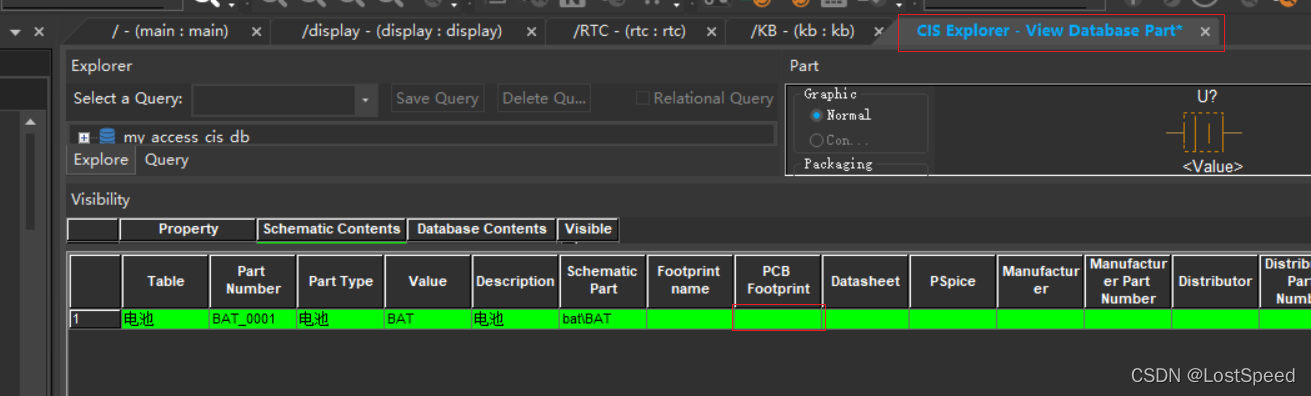Click the empty Datasheet cell in row 1
1311x396 pixels.
pyautogui.click(x=865, y=320)
